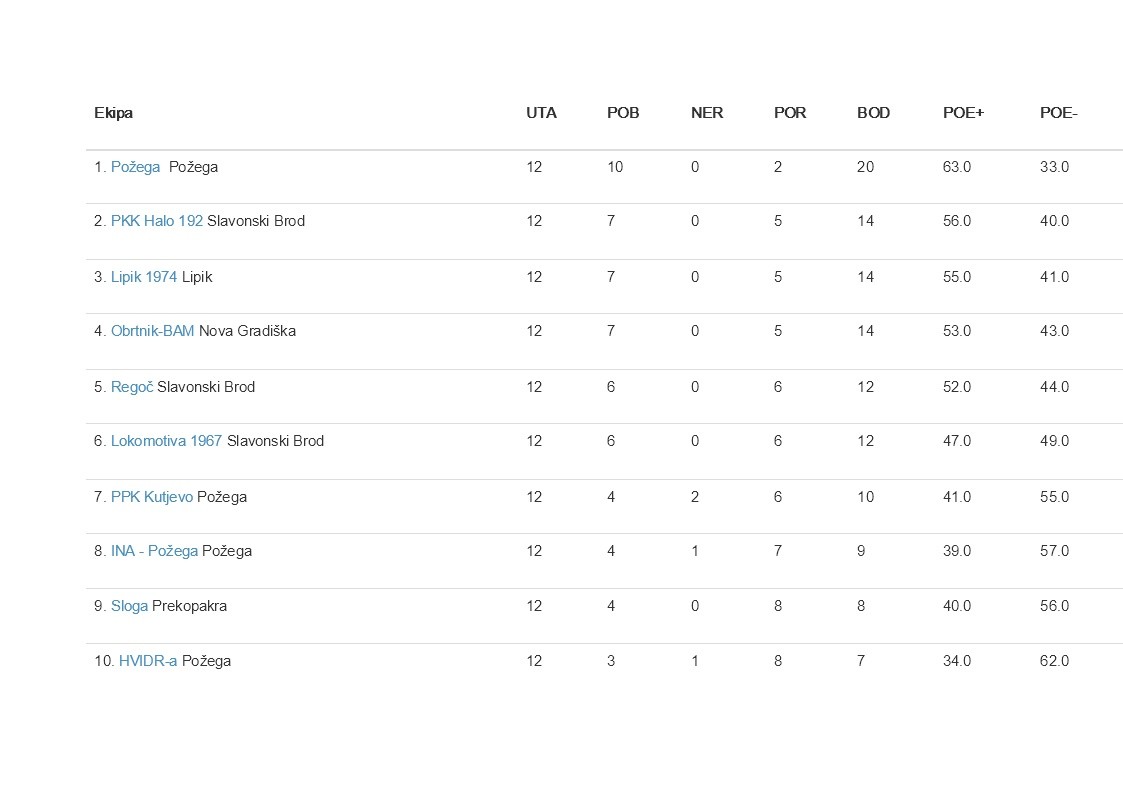This screenshot has width=1123, height=794.
Task: Open the Obrtnik-BAM team page
Action: 152,331
